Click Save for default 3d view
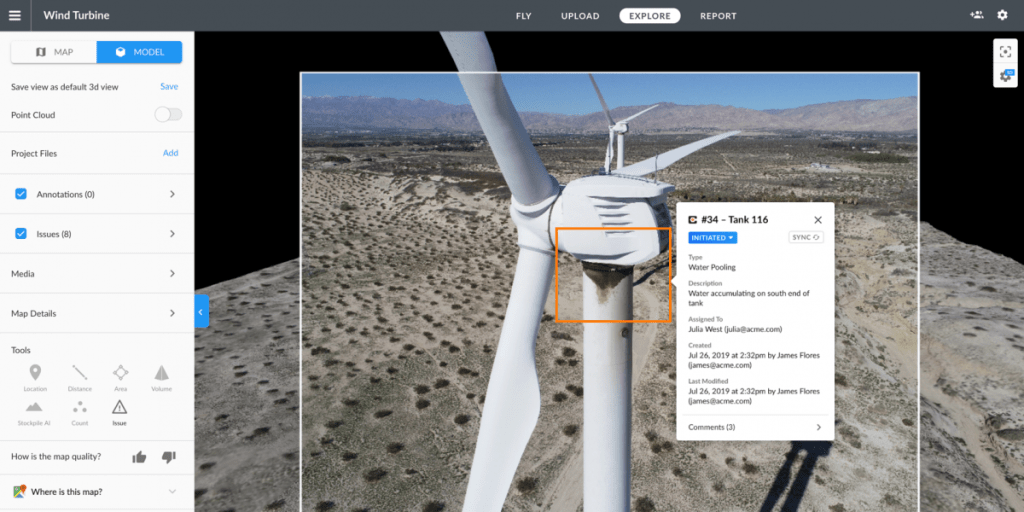Viewport: 1024px width, 512px height. pyautogui.click(x=169, y=87)
